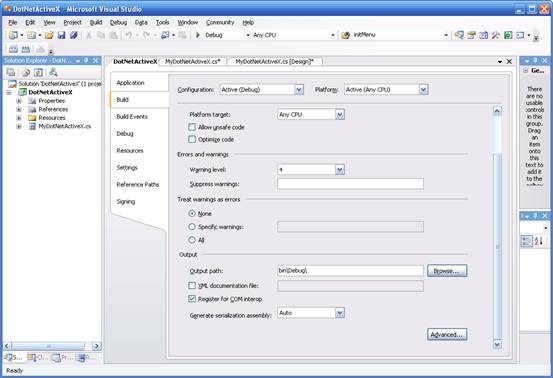Viewport: 553px width, 378px height.
Task: Switch to MyDotNetActiveX.cs [Design]* tab
Action: pyautogui.click(x=274, y=62)
